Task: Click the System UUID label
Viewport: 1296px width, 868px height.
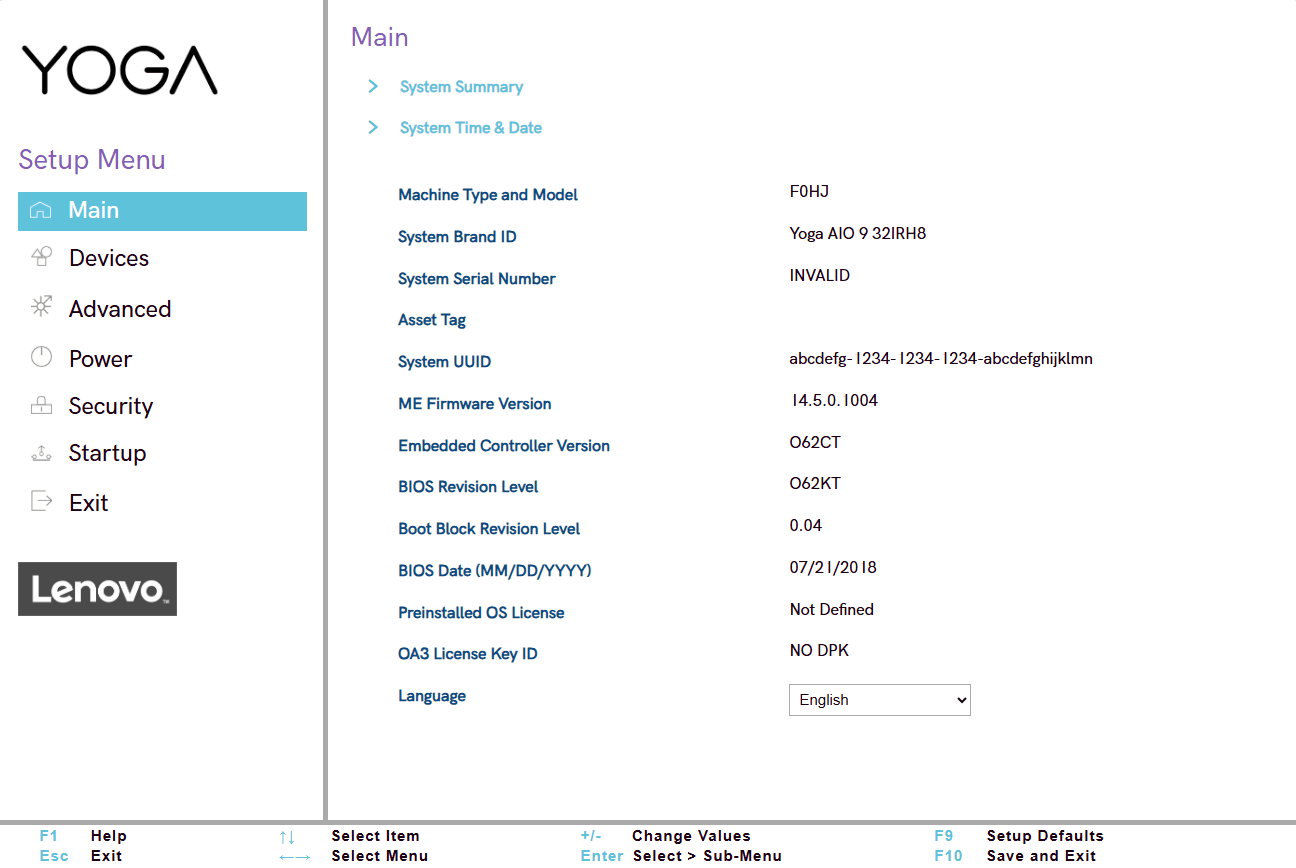Action: coord(445,362)
